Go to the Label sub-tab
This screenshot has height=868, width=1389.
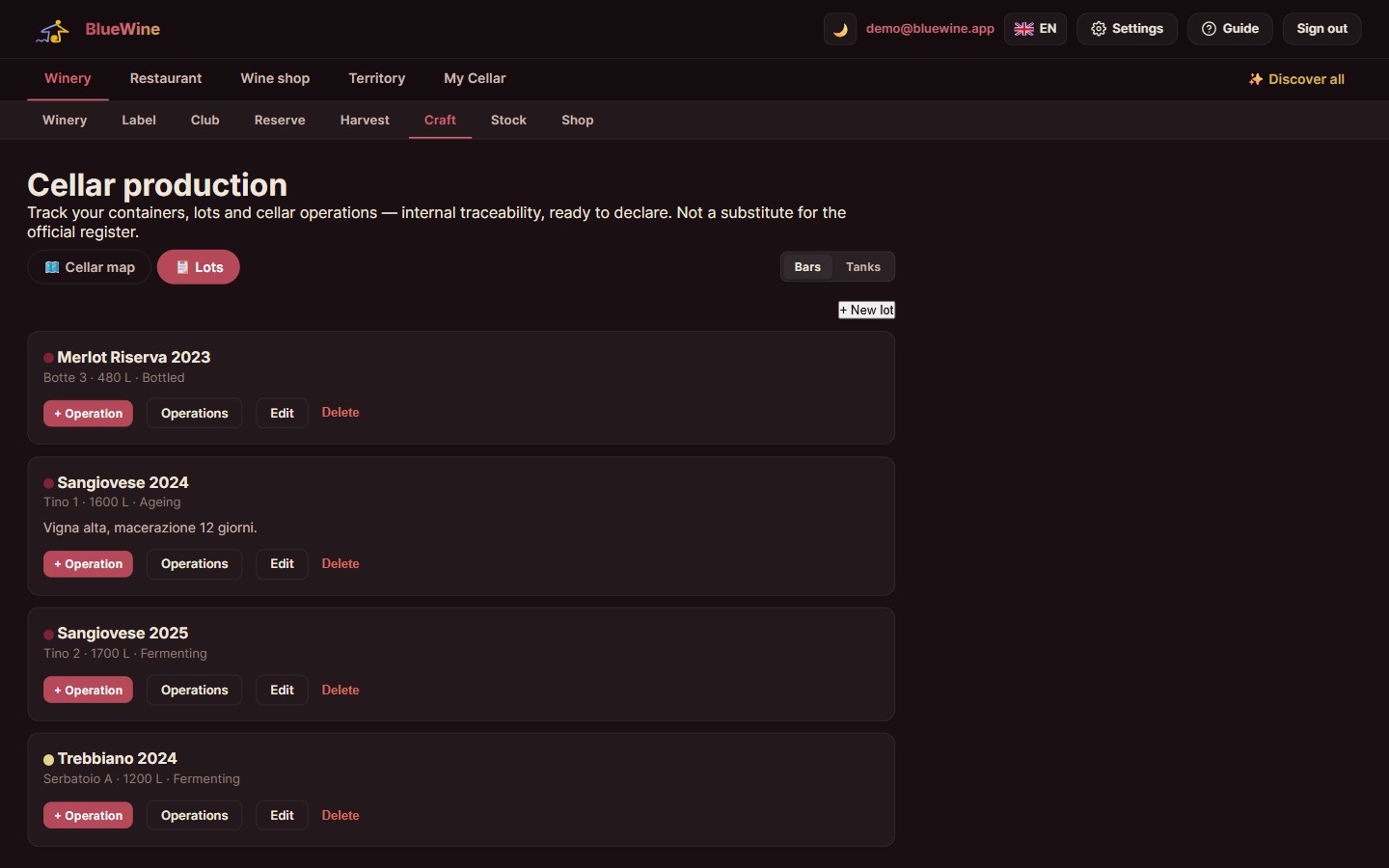[x=139, y=120]
